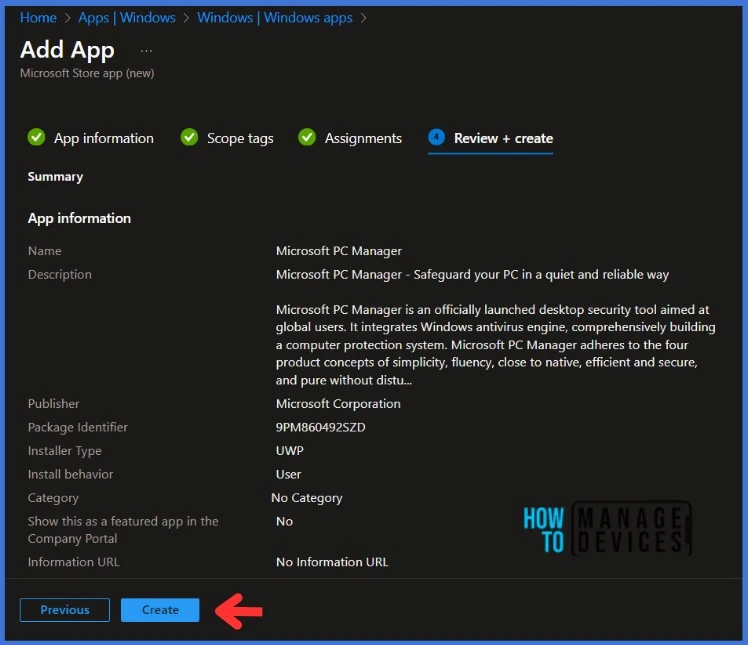Go back with the Previous button

tap(65, 610)
